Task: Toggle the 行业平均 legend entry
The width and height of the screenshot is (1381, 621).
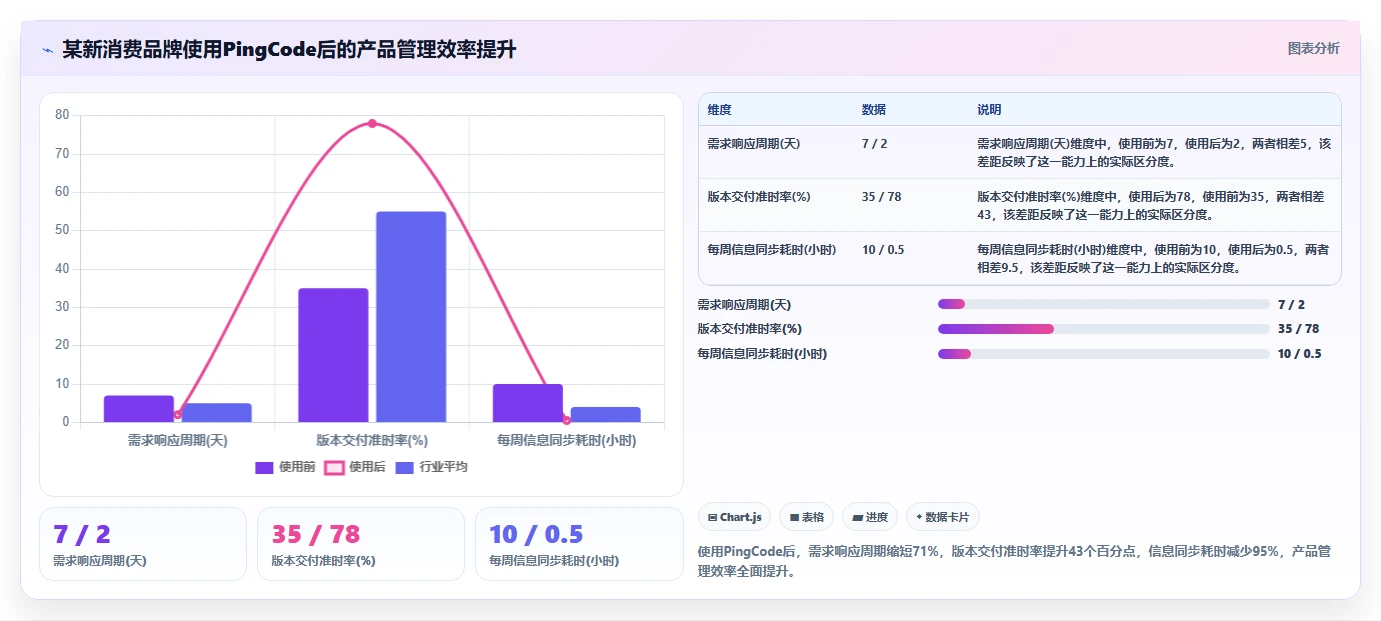Action: point(431,467)
